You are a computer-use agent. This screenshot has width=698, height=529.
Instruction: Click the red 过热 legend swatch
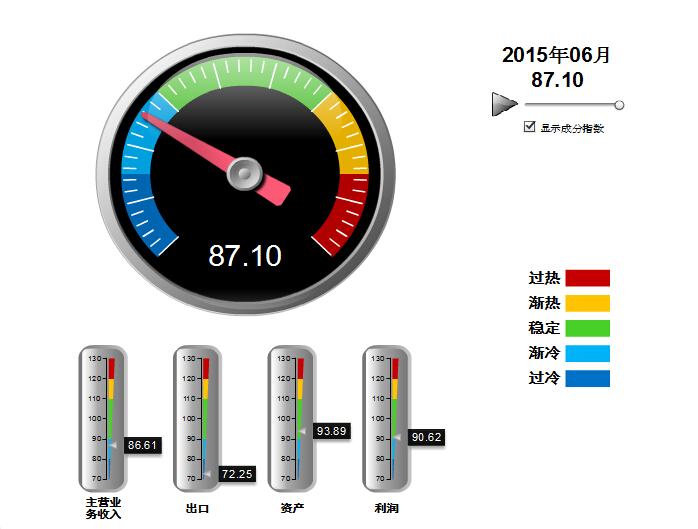(587, 277)
